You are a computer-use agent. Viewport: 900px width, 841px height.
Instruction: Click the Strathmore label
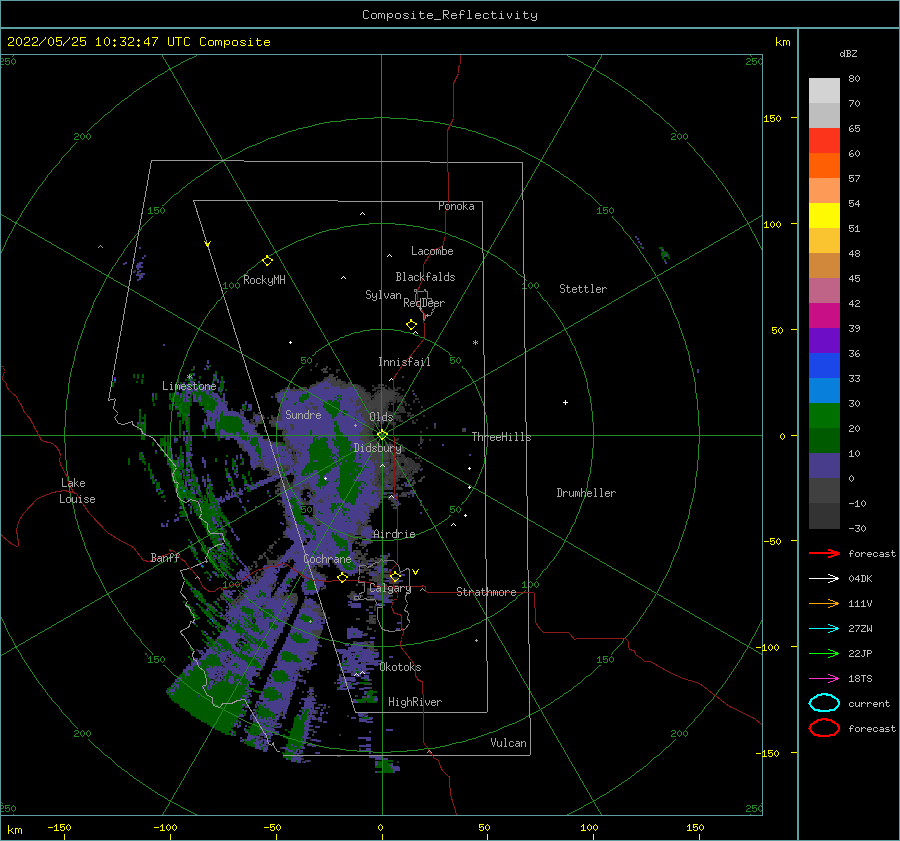click(x=486, y=592)
